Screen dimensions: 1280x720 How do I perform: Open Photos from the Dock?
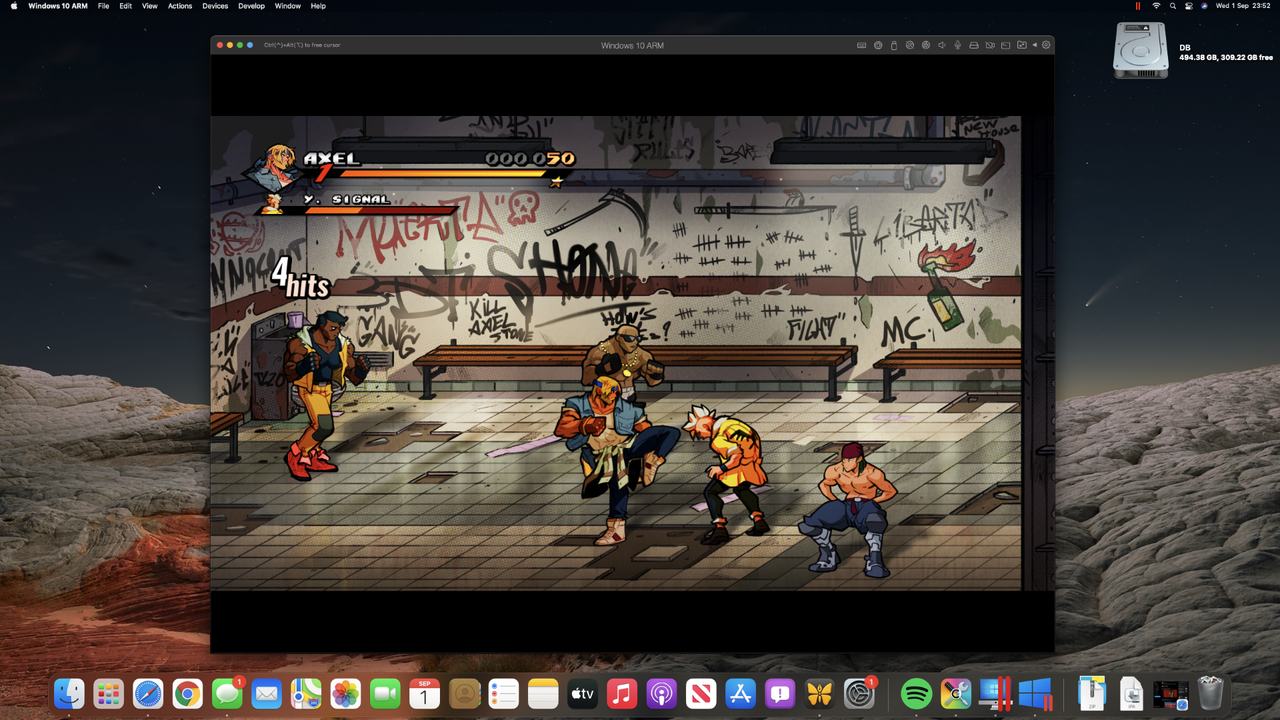345,693
